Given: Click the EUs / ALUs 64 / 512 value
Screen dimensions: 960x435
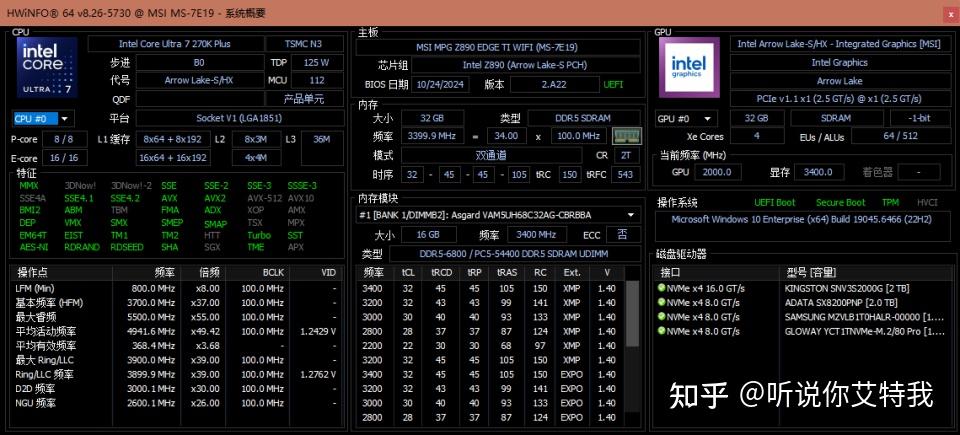Looking at the screenshot, I should [x=901, y=136].
